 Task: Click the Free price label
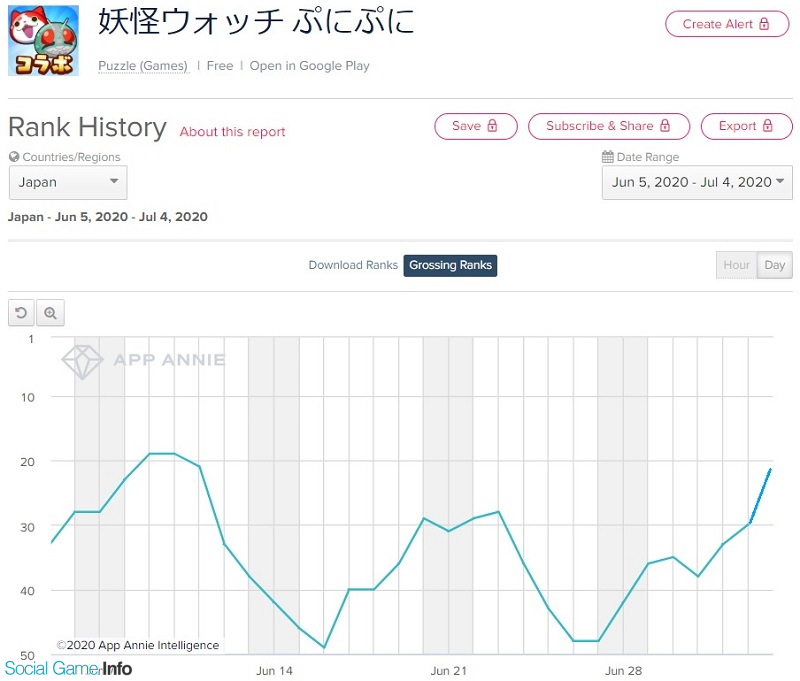click(x=220, y=66)
